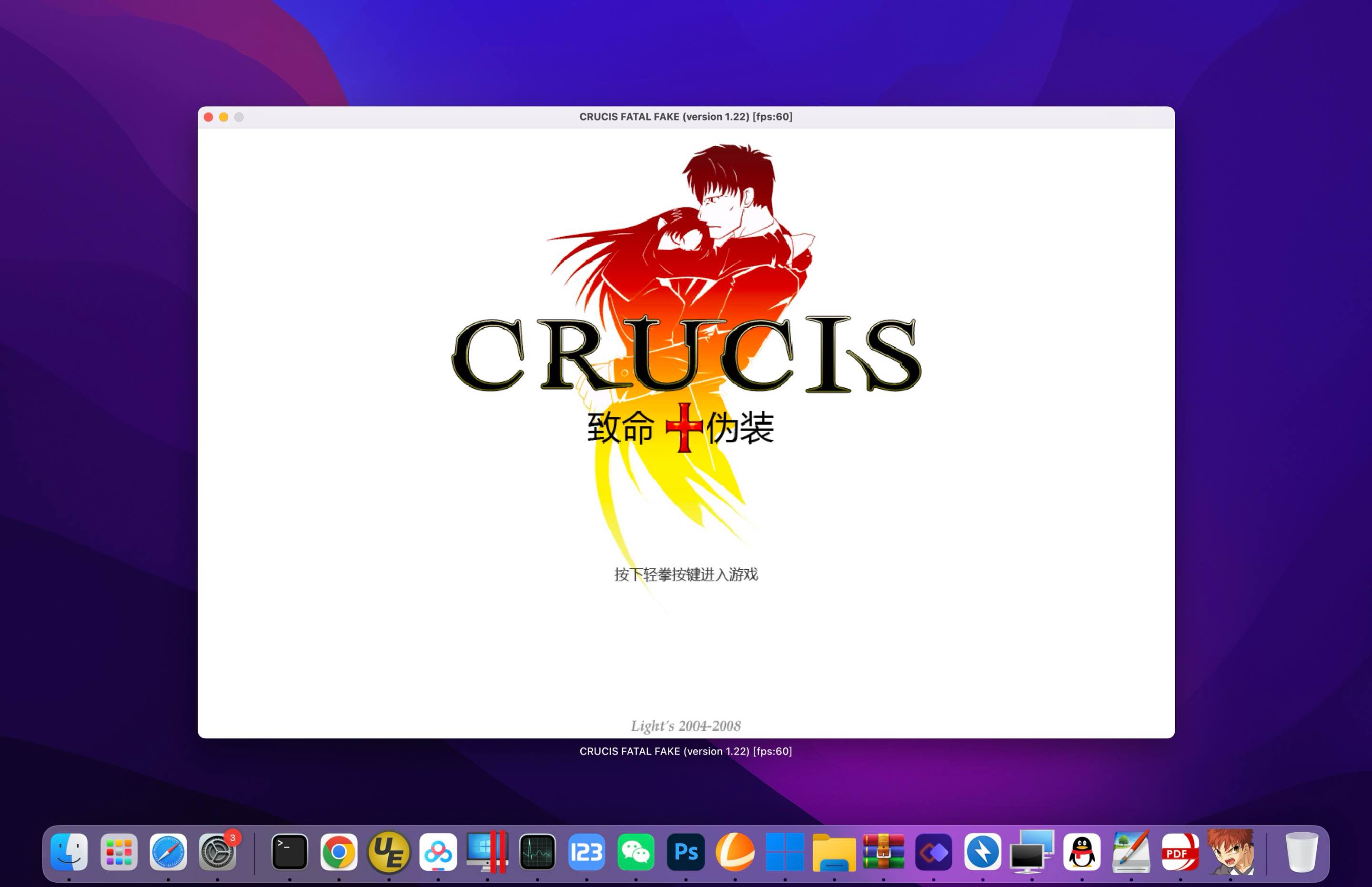Launch Google Chrome from the Dock

click(339, 852)
